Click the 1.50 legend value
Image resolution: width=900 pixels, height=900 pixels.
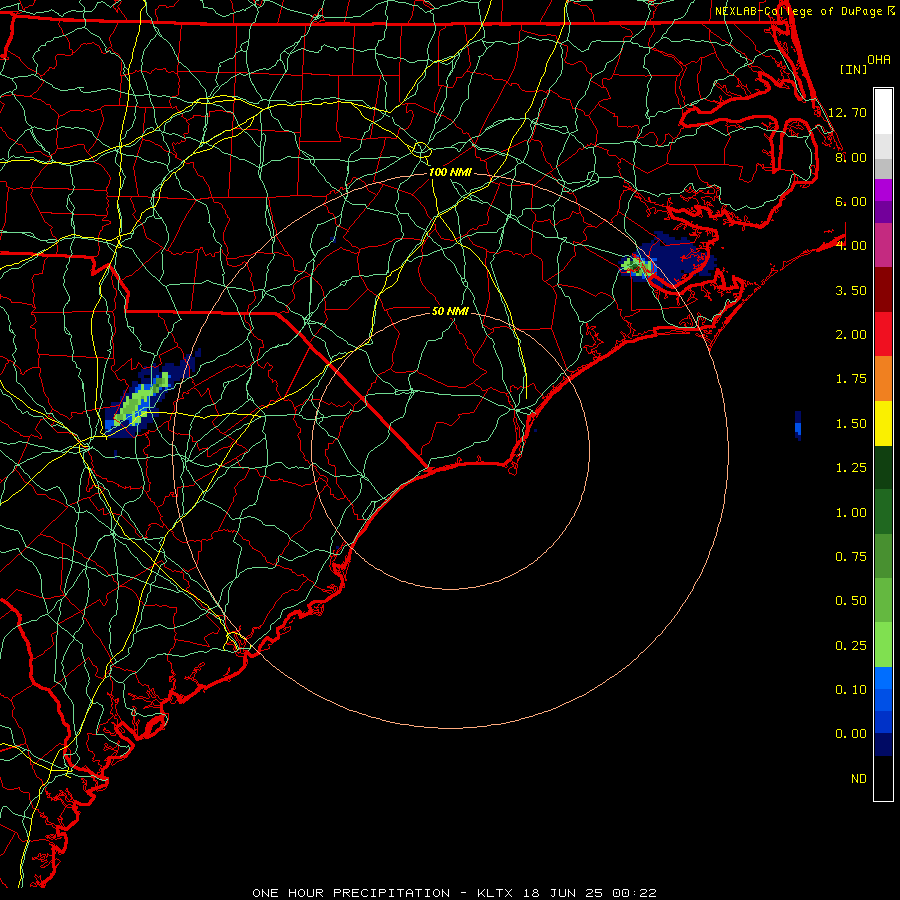pyautogui.click(x=851, y=424)
